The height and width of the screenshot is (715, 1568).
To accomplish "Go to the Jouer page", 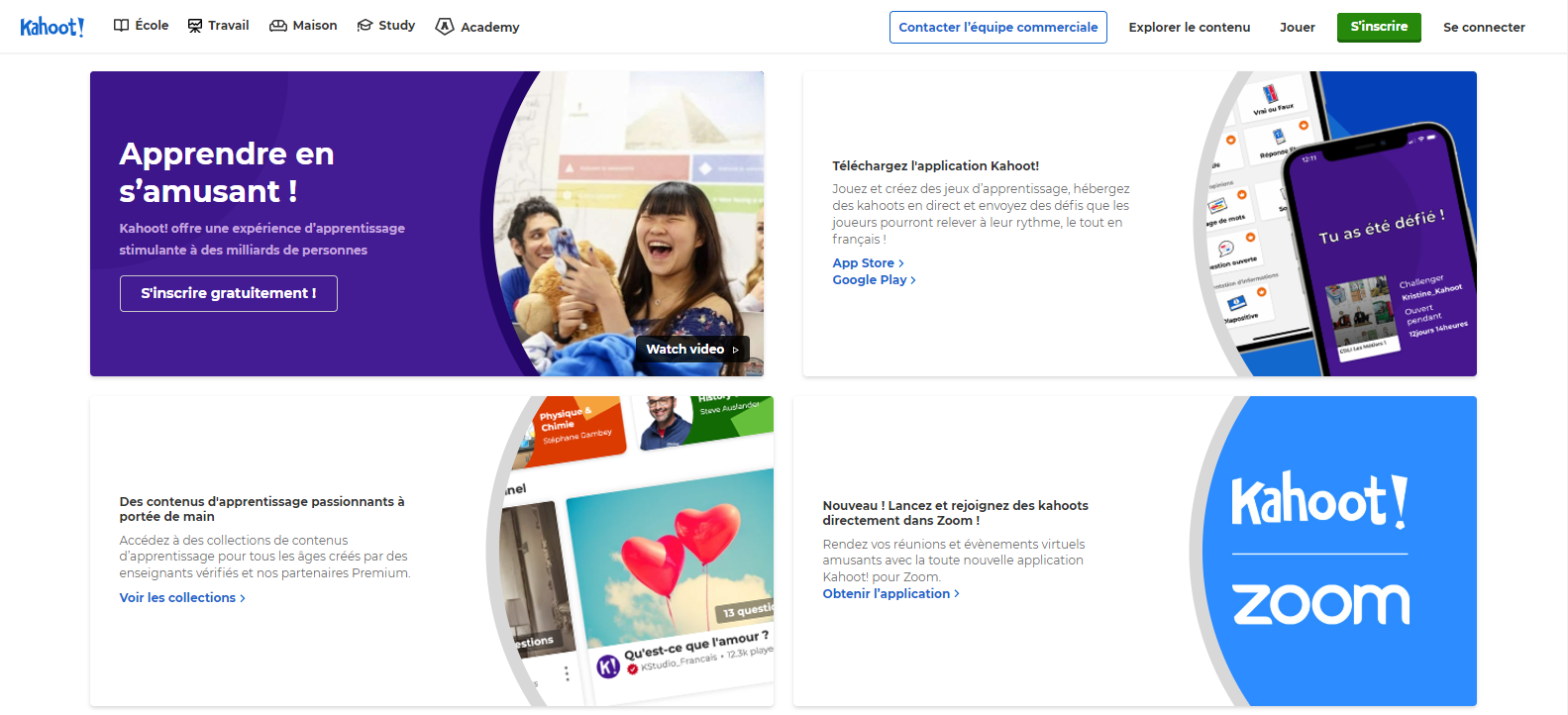I will (1297, 27).
